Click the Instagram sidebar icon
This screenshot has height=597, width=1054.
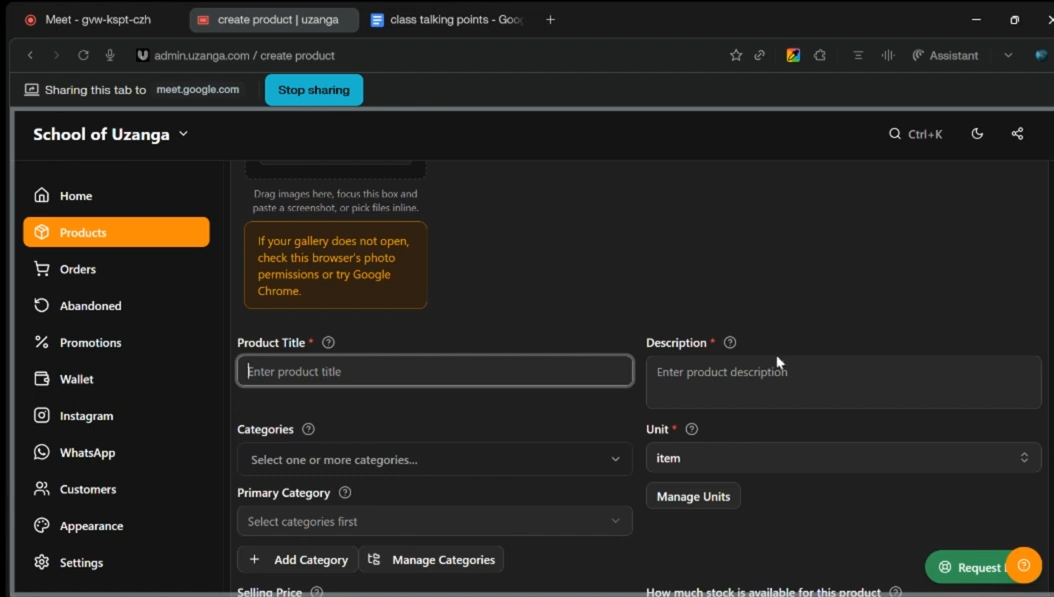[x=42, y=415]
